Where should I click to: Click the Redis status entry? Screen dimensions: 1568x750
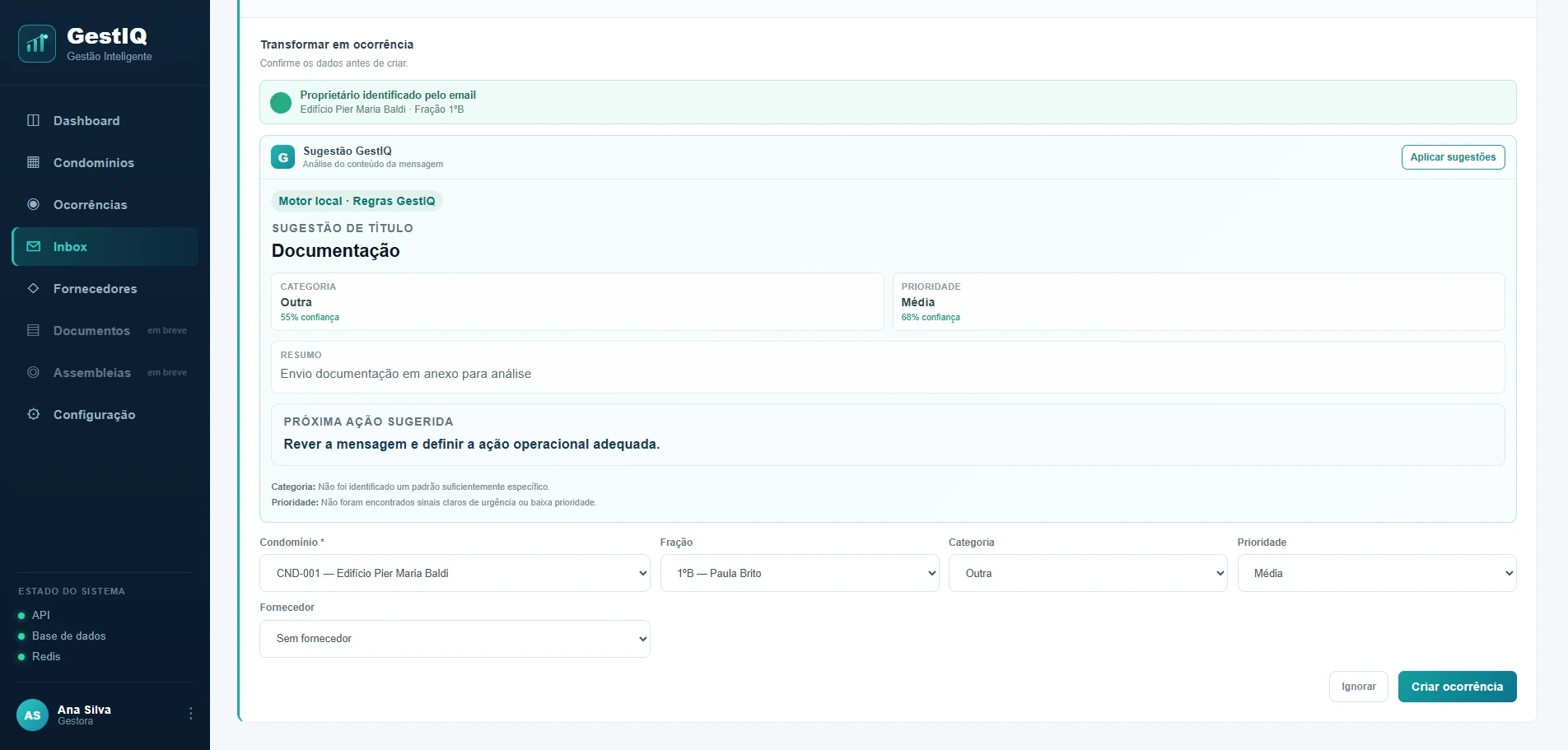[x=40, y=656]
